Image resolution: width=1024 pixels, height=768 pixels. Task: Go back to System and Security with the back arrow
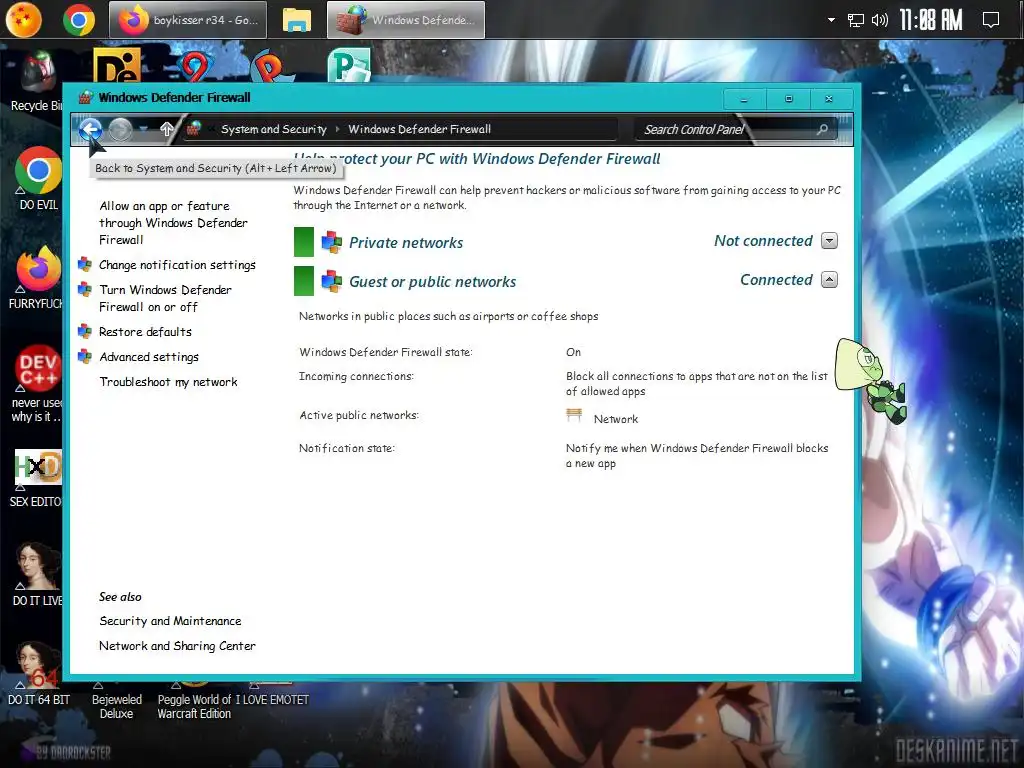(90, 129)
